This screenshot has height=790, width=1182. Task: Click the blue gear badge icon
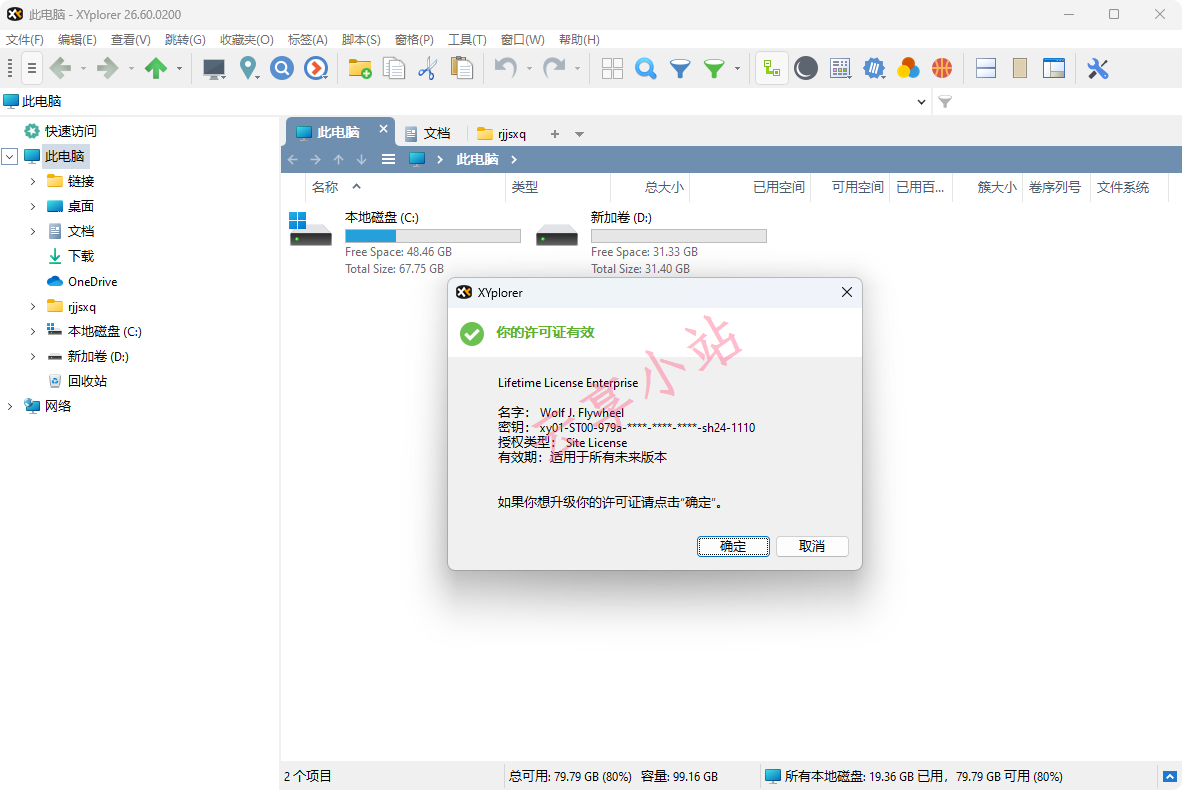[x=874, y=69]
